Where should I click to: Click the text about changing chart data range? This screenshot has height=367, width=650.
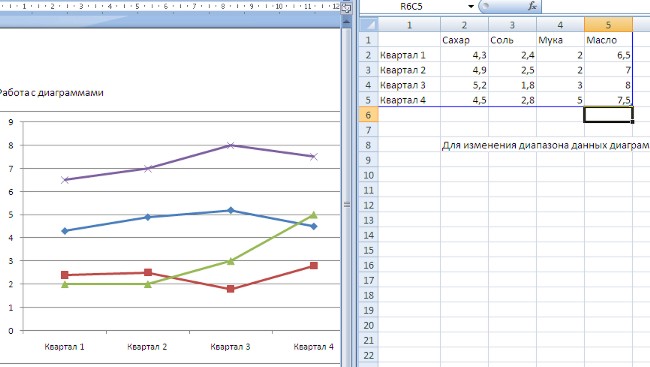pyautogui.click(x=545, y=146)
